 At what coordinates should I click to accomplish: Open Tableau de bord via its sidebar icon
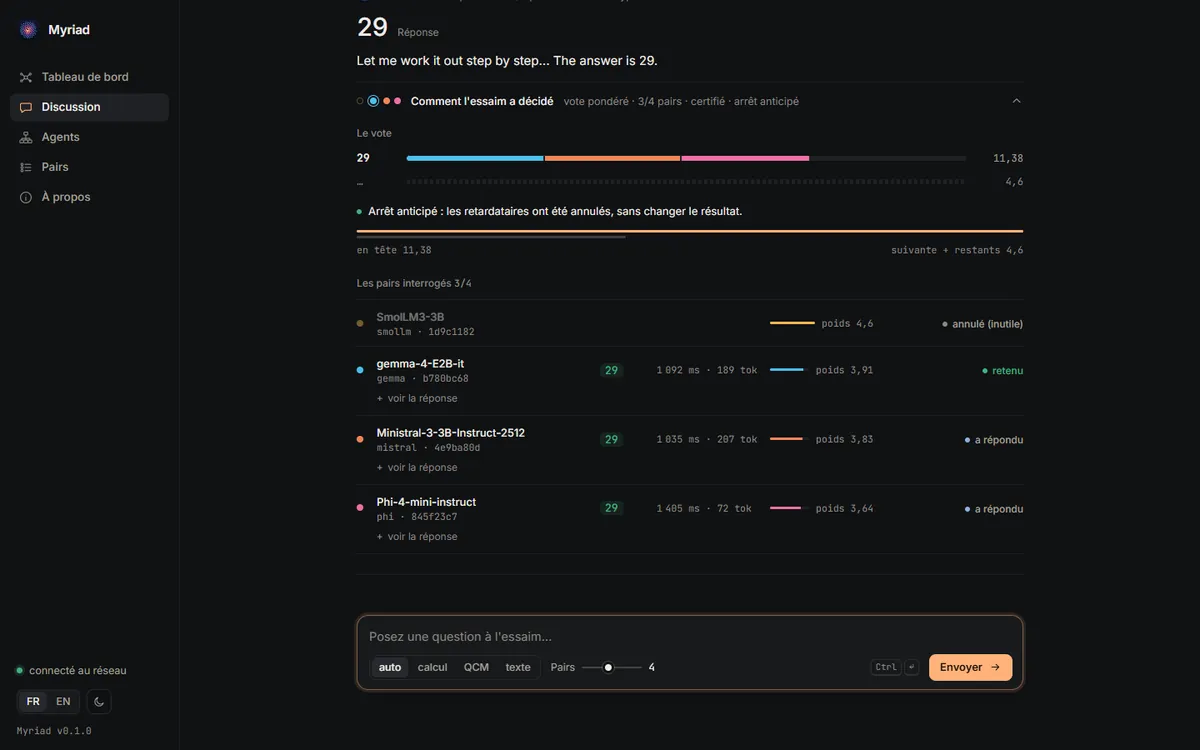(x=26, y=77)
